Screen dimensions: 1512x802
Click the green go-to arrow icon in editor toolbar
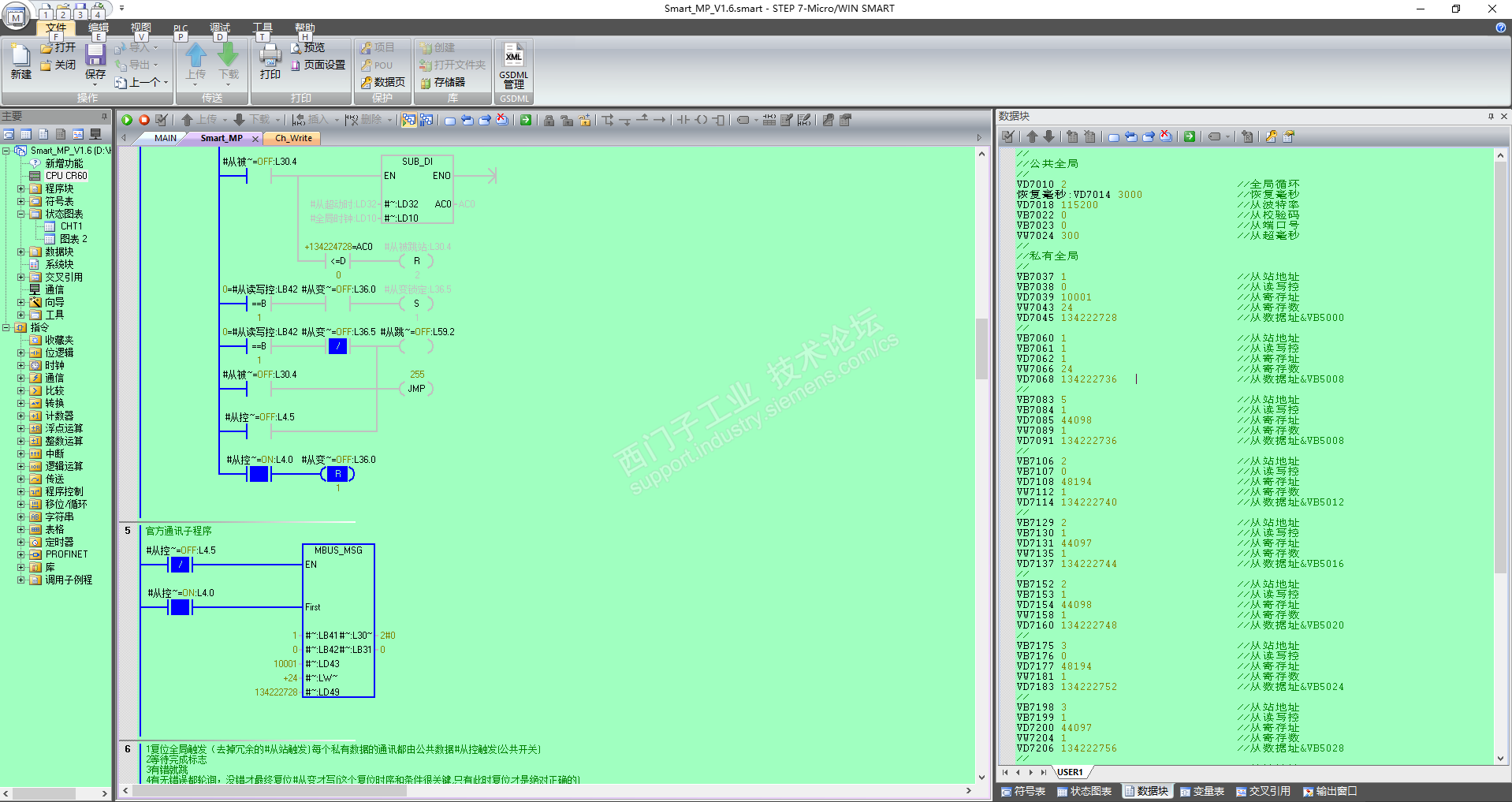(526, 120)
